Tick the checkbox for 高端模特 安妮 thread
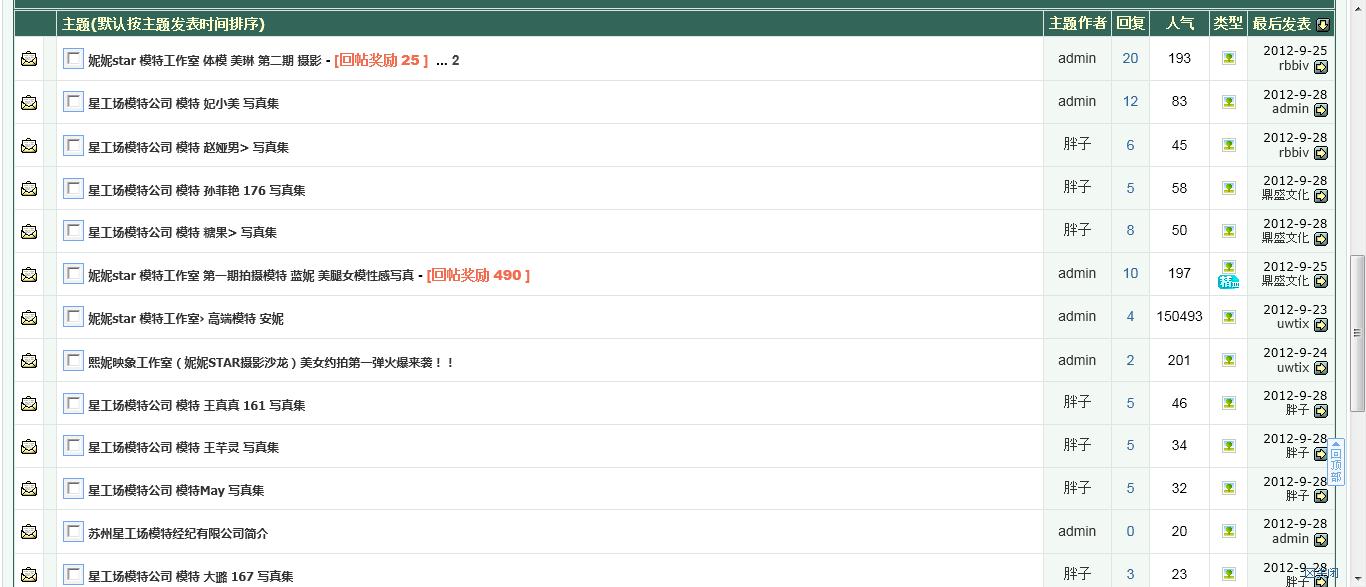Screen dimensions: 1366x587 point(73,316)
